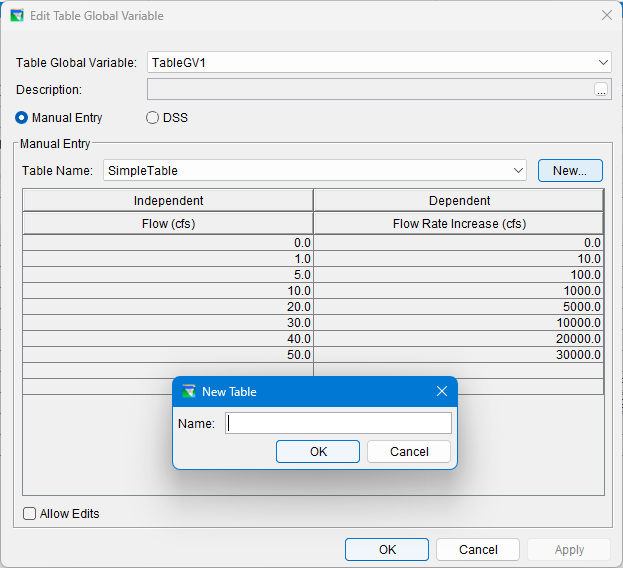Select the Manual Entry radio button
Screen dimensions: 623x568
click(x=22, y=118)
